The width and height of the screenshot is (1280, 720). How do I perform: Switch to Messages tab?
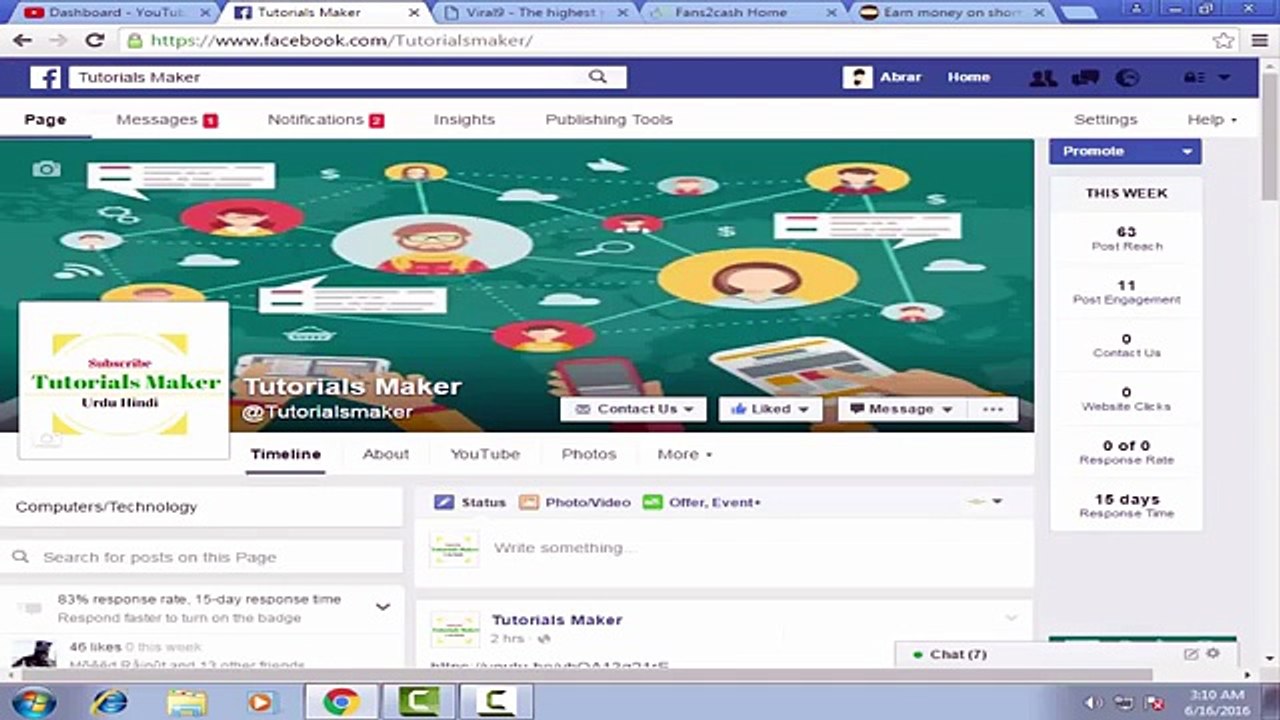tap(166, 119)
